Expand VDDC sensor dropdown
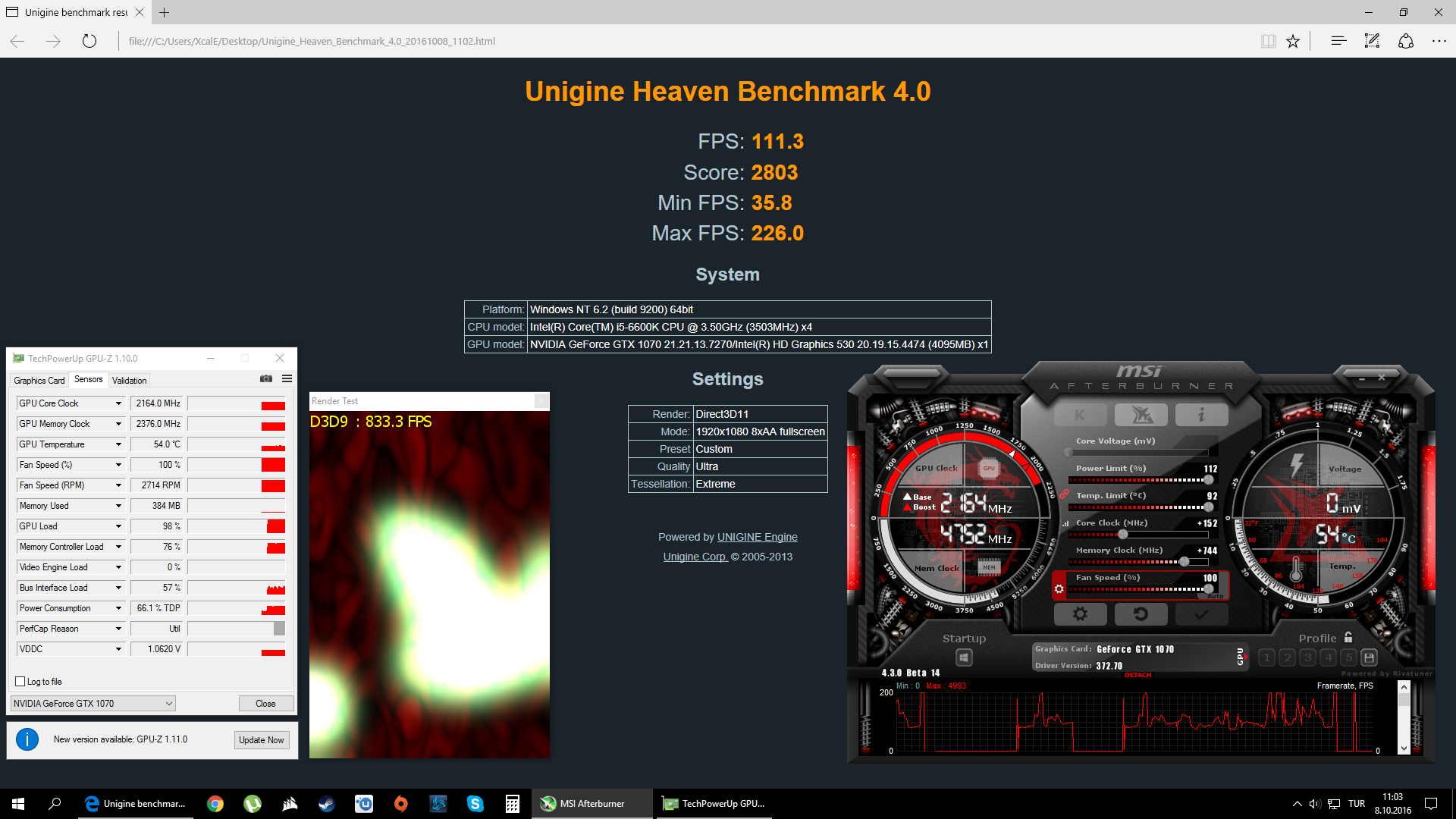 click(x=118, y=649)
